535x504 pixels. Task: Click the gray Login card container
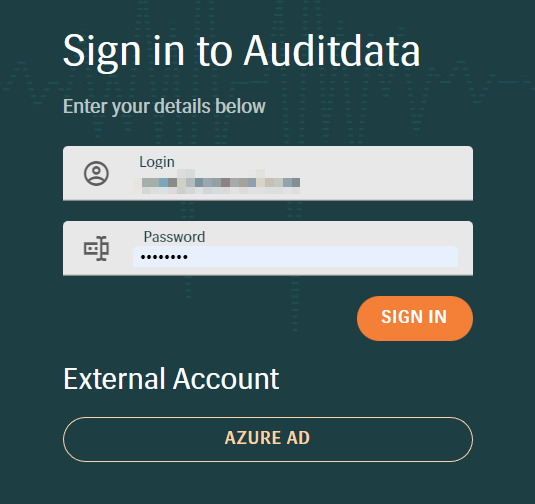[x=268, y=173]
